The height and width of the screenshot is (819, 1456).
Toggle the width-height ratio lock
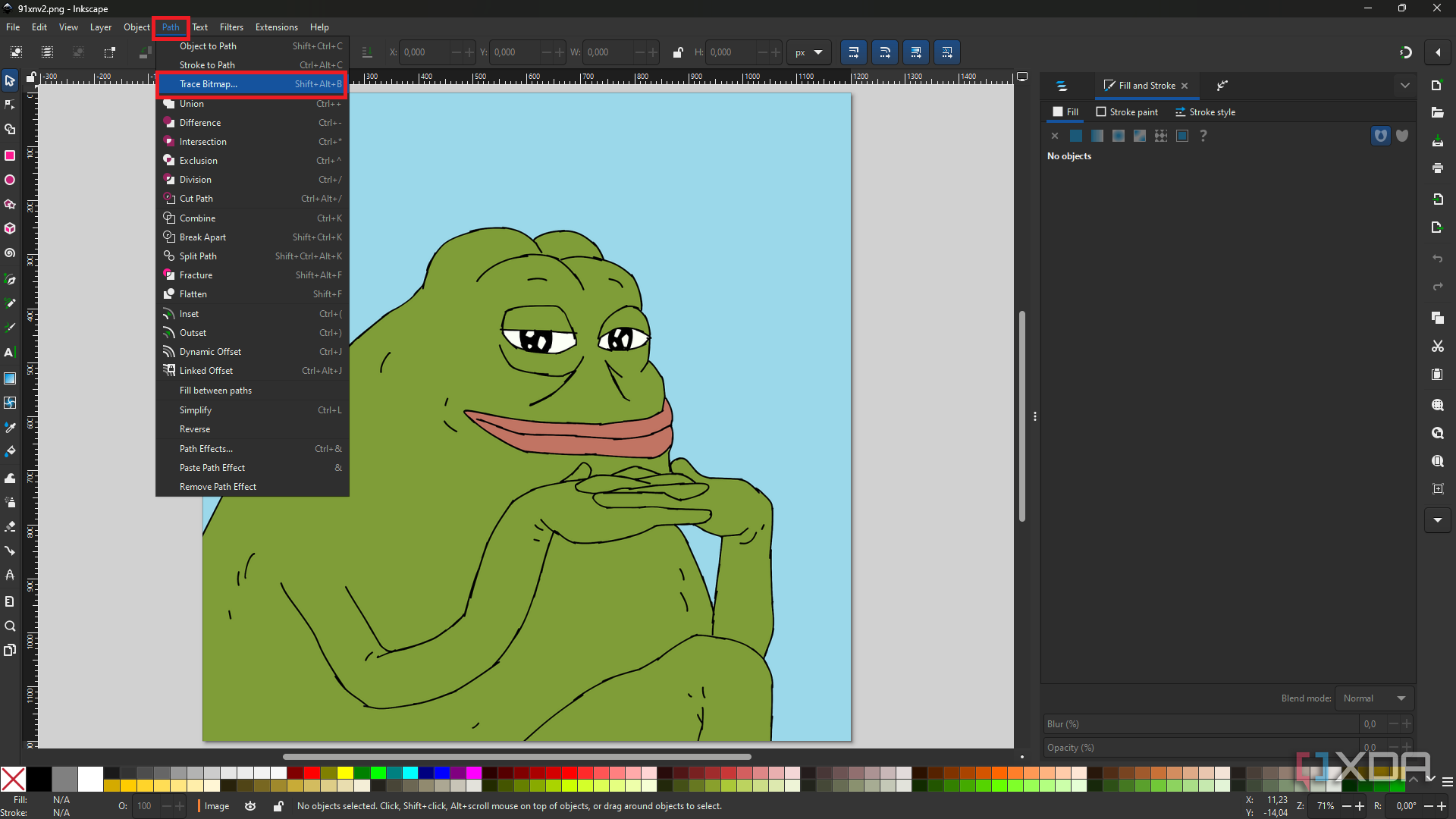tap(678, 52)
